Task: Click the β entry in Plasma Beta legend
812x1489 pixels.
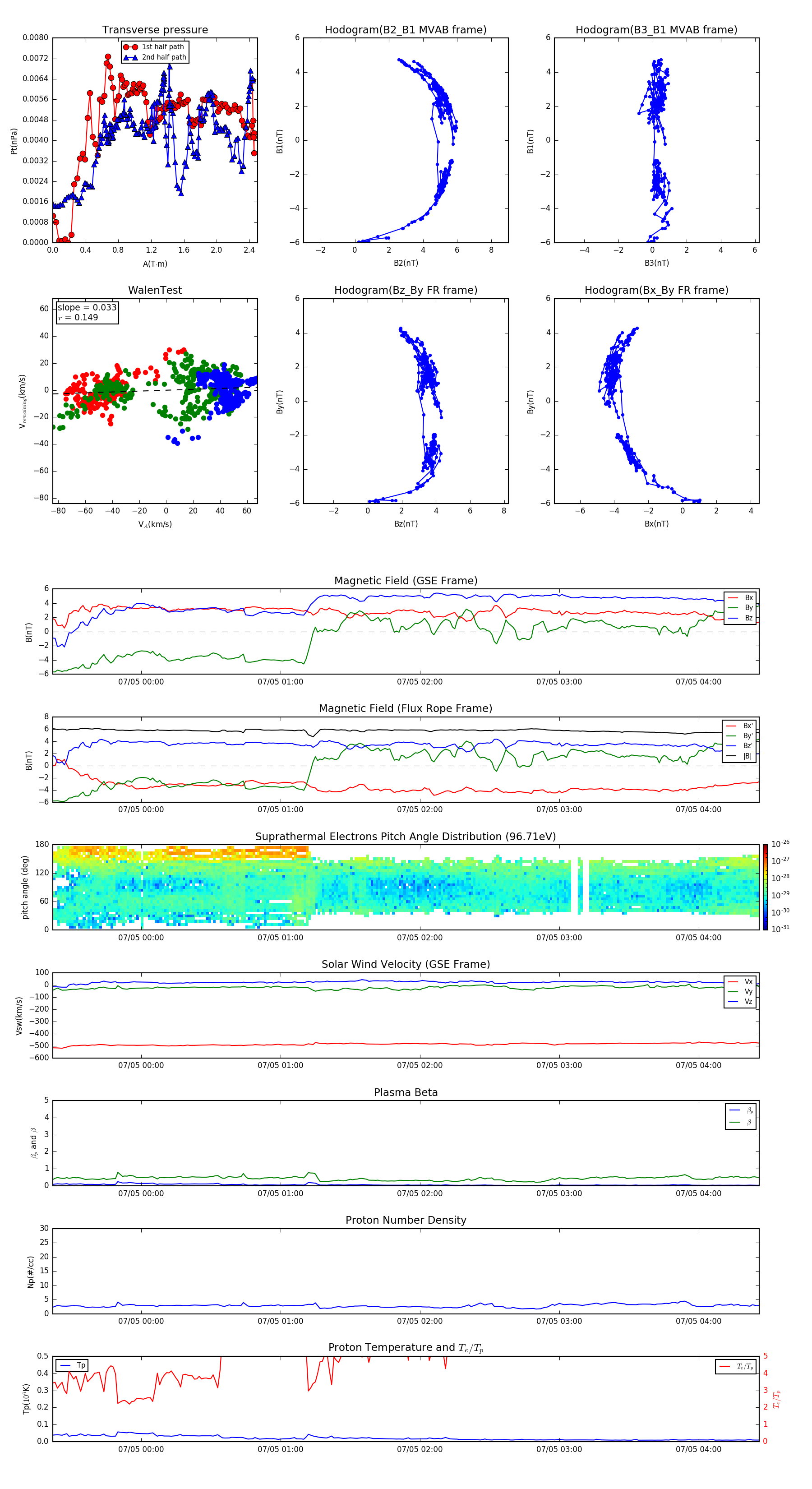Action: tap(741, 1122)
